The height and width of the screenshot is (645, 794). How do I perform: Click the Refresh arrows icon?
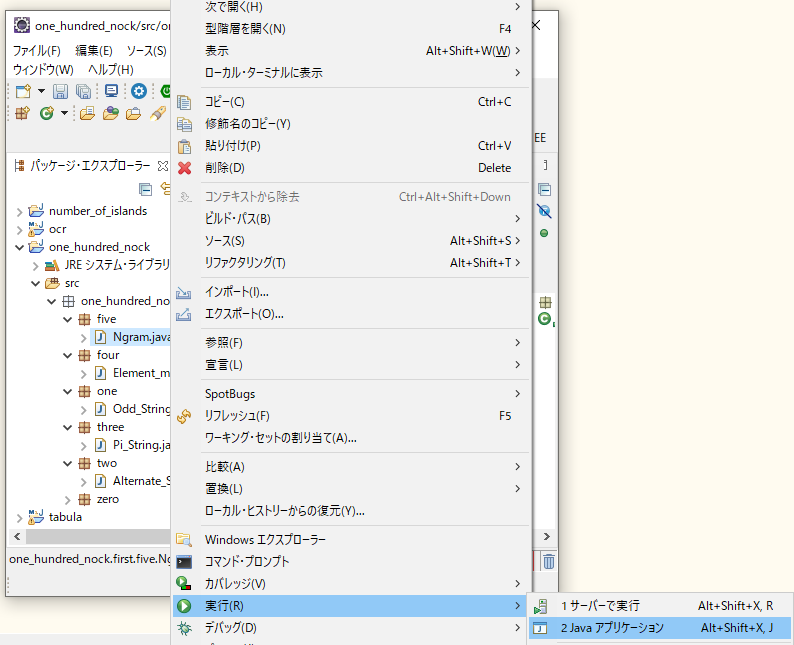tap(184, 416)
